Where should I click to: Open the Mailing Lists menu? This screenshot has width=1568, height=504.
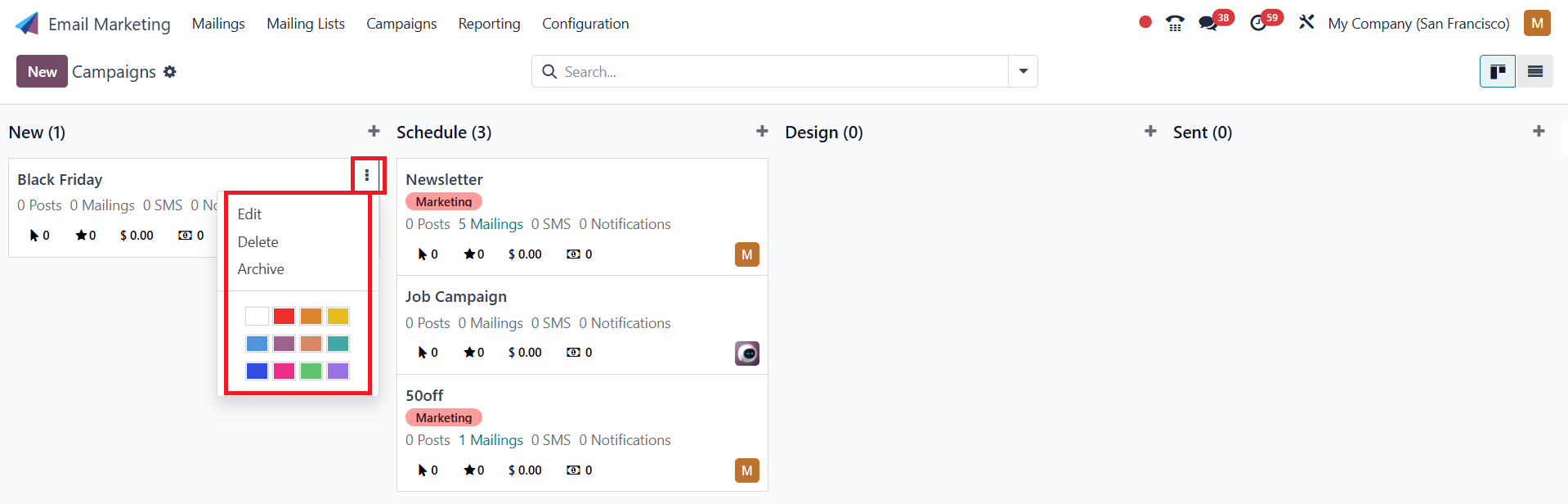[x=306, y=24]
